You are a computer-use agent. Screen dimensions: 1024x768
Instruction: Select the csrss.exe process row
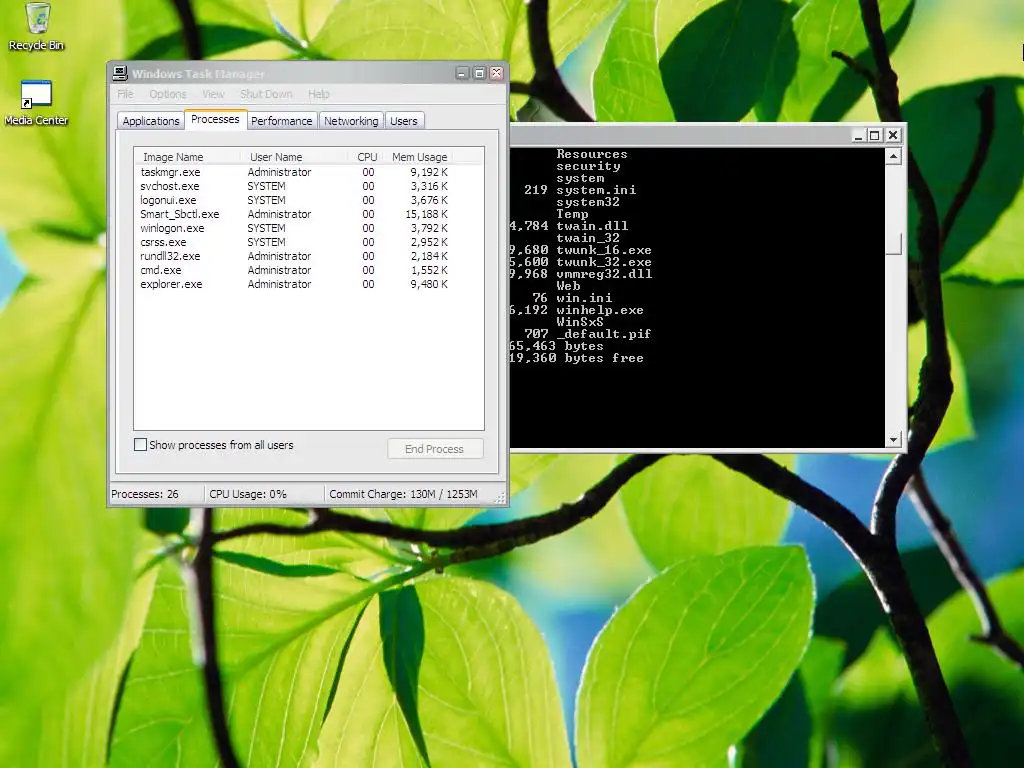pyautogui.click(x=294, y=242)
